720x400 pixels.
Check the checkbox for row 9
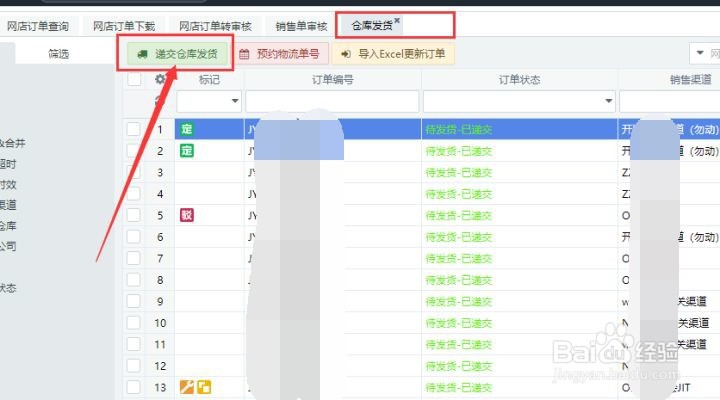pos(134,301)
